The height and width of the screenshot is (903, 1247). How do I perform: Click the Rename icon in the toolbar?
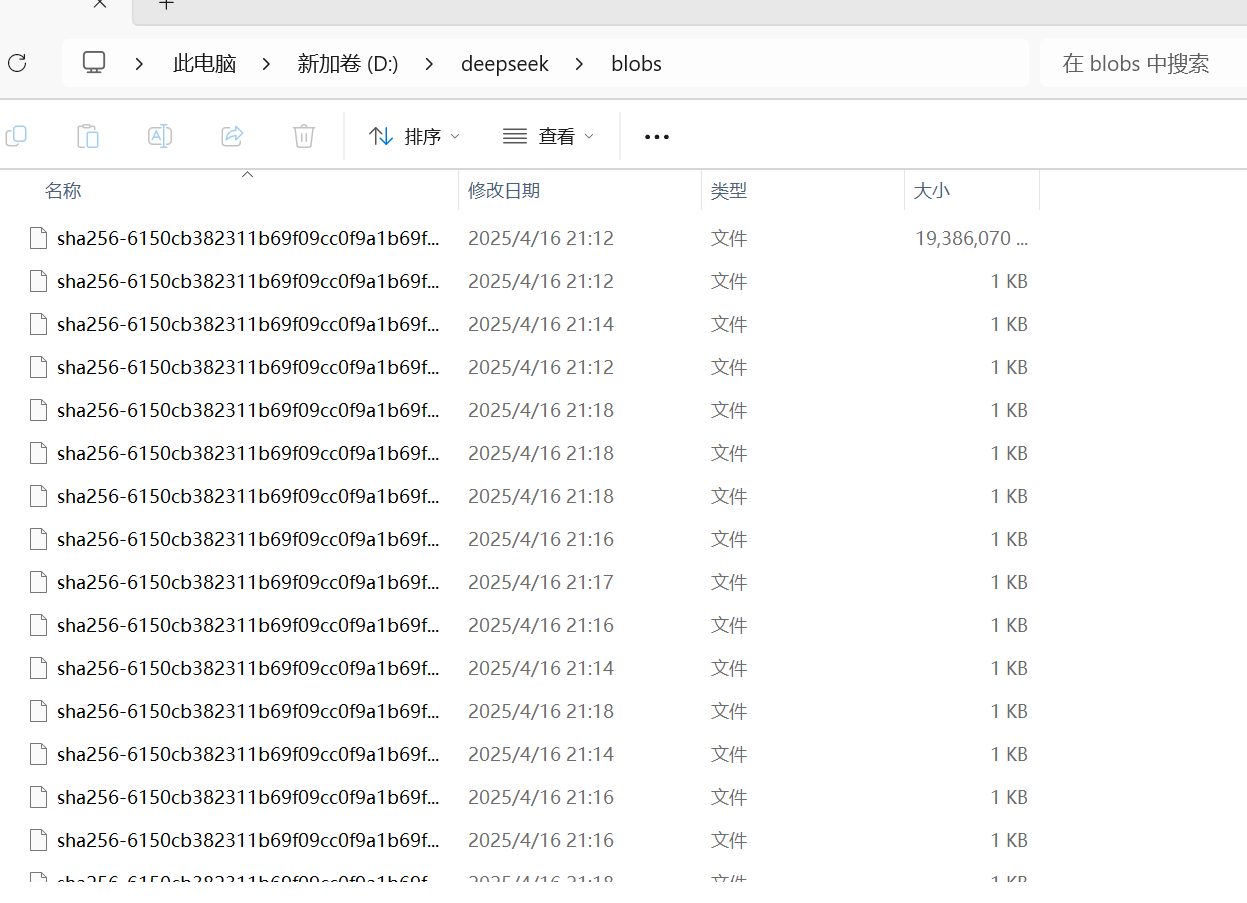pyautogui.click(x=160, y=136)
